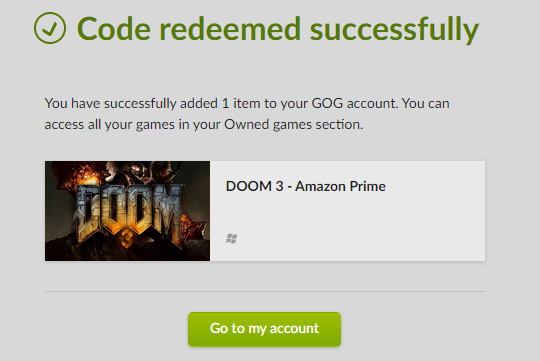The image size is (540, 361).
Task: Click the word redeemed in the heading
Action: pyautogui.click(x=230, y=29)
